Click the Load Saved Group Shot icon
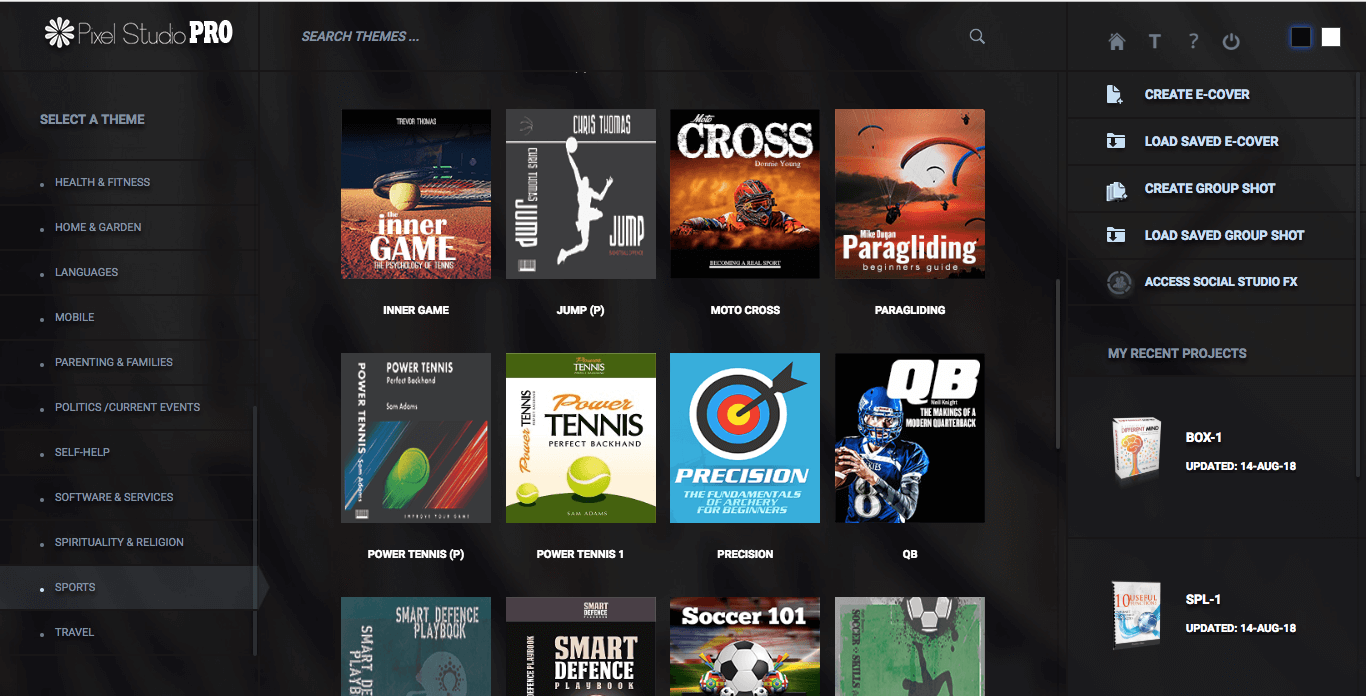The height and width of the screenshot is (696, 1366). (1115, 235)
